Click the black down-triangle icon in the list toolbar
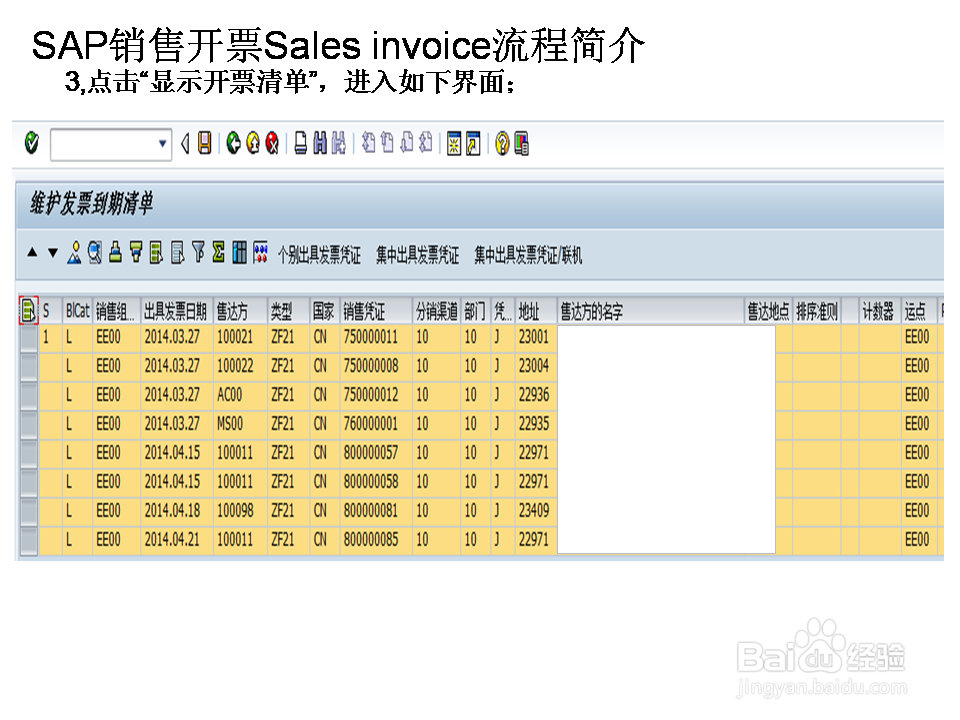The width and height of the screenshot is (960, 720). 53,252
